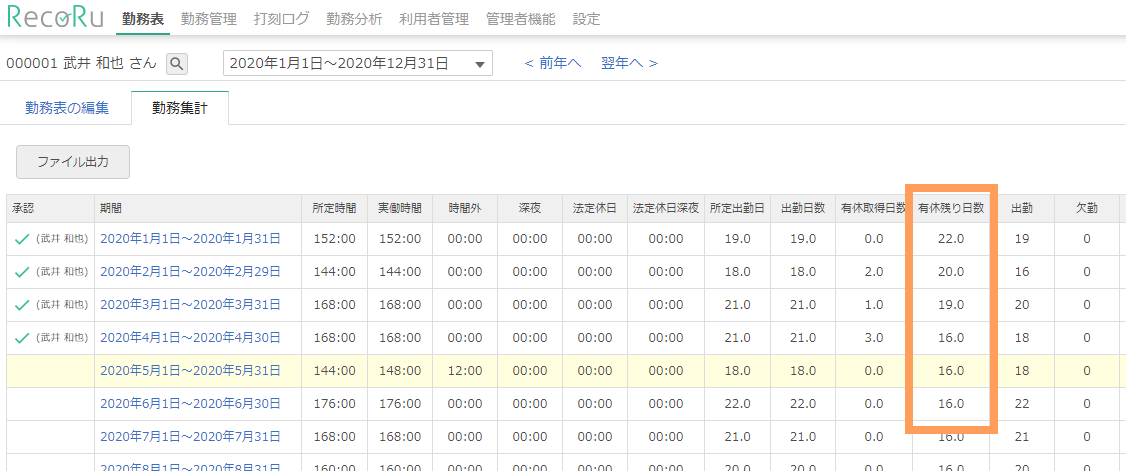
Task: Open the 2020年5月1日～2020年5月31日 period link
Action: pyautogui.click(x=190, y=371)
